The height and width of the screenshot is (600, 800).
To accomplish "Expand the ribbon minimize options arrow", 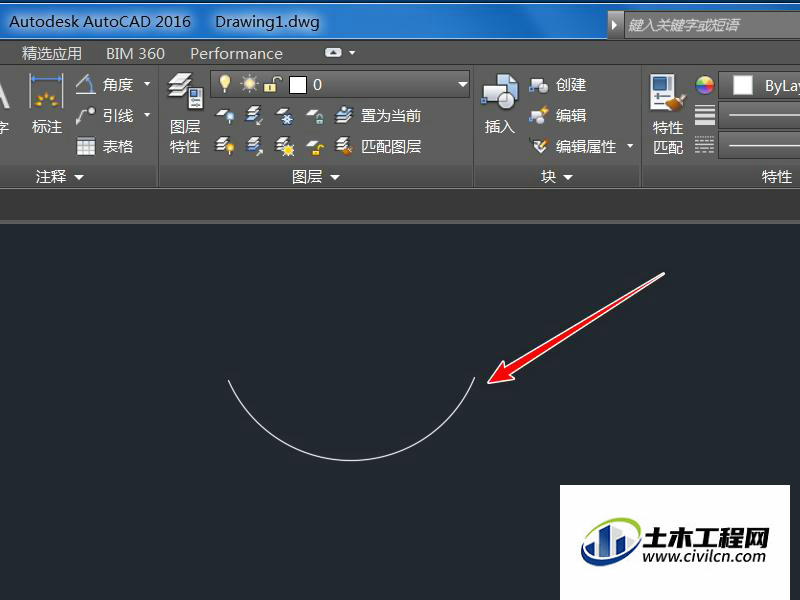I will [352, 53].
